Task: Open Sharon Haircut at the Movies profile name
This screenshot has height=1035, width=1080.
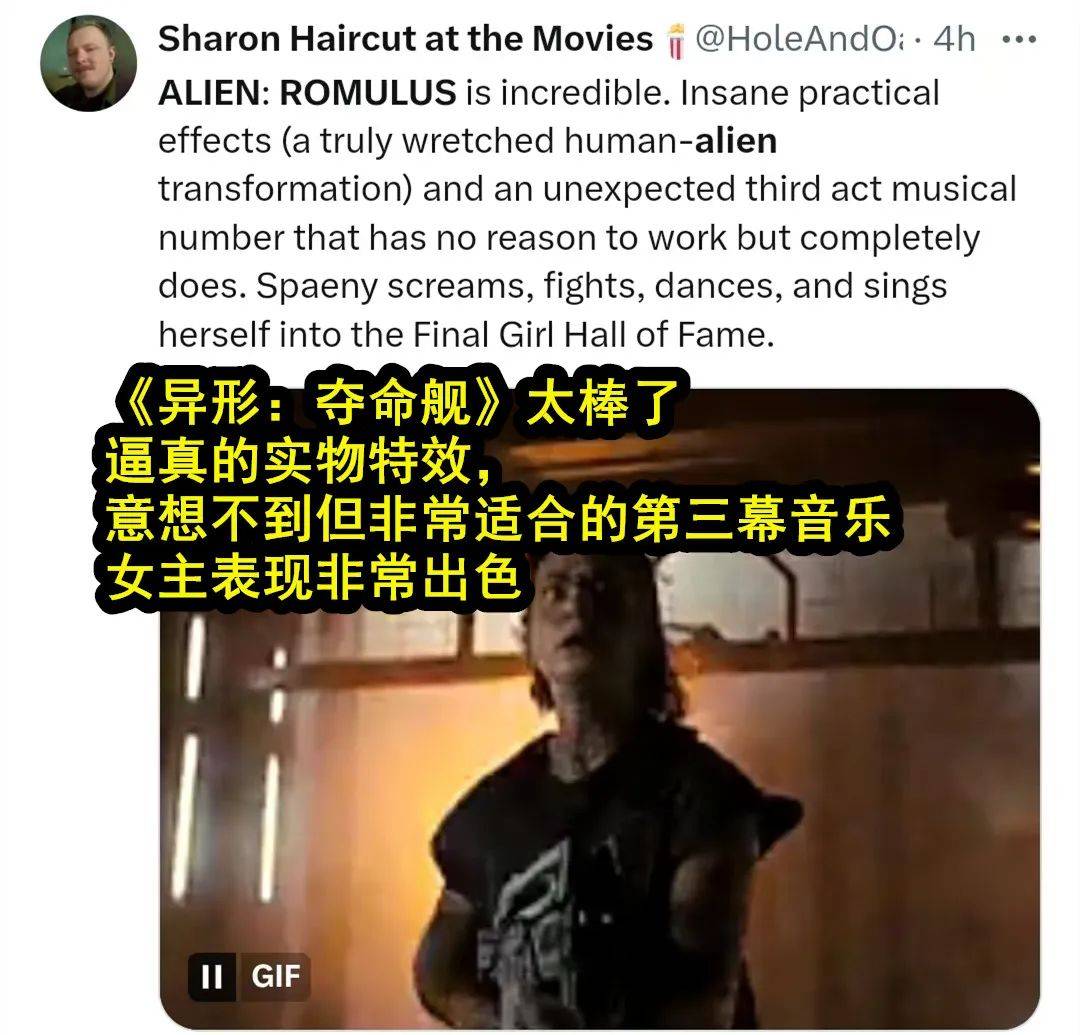Action: point(405,39)
